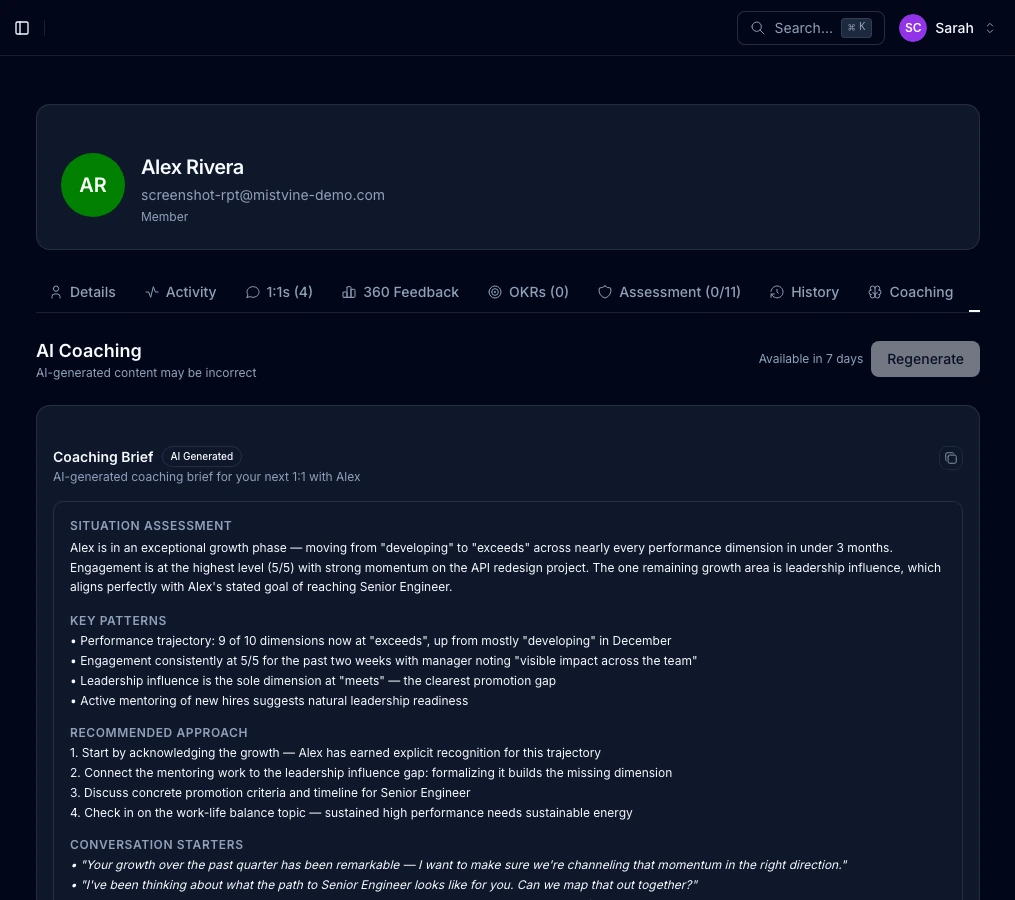The width and height of the screenshot is (1015, 900).
Task: Click the Activity pulse icon
Action: (152, 292)
